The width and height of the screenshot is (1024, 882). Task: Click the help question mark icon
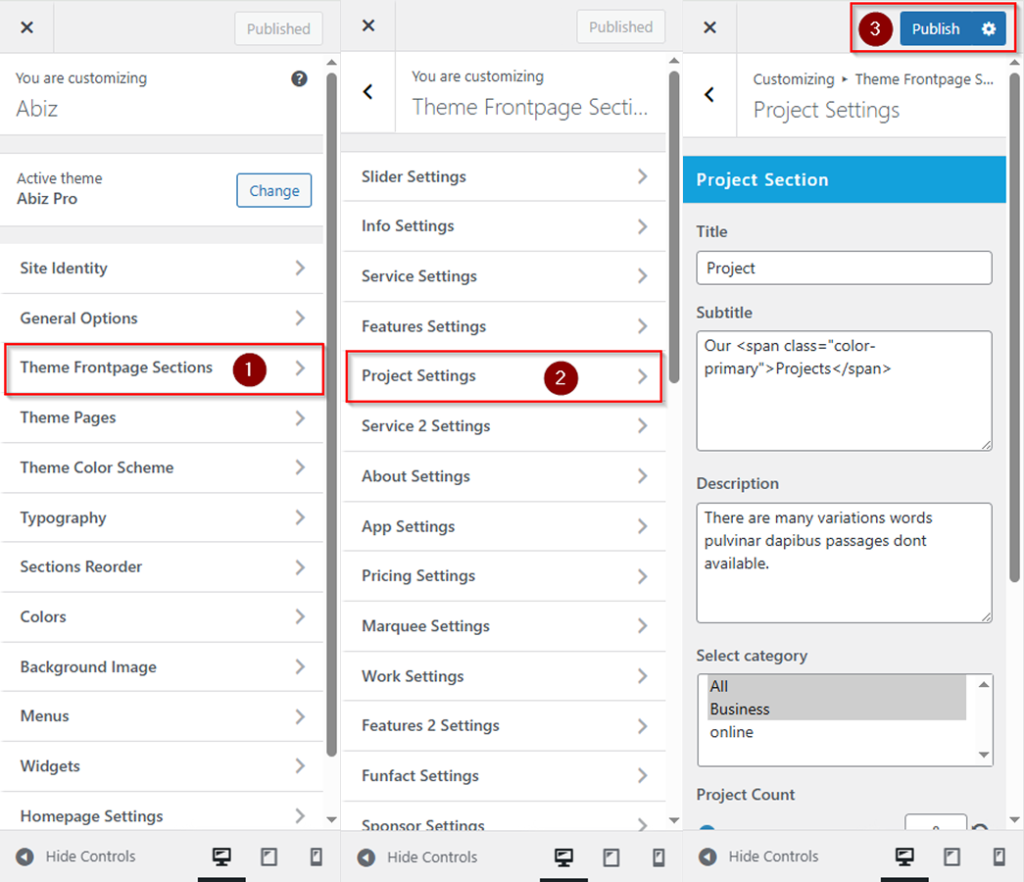[x=299, y=79]
